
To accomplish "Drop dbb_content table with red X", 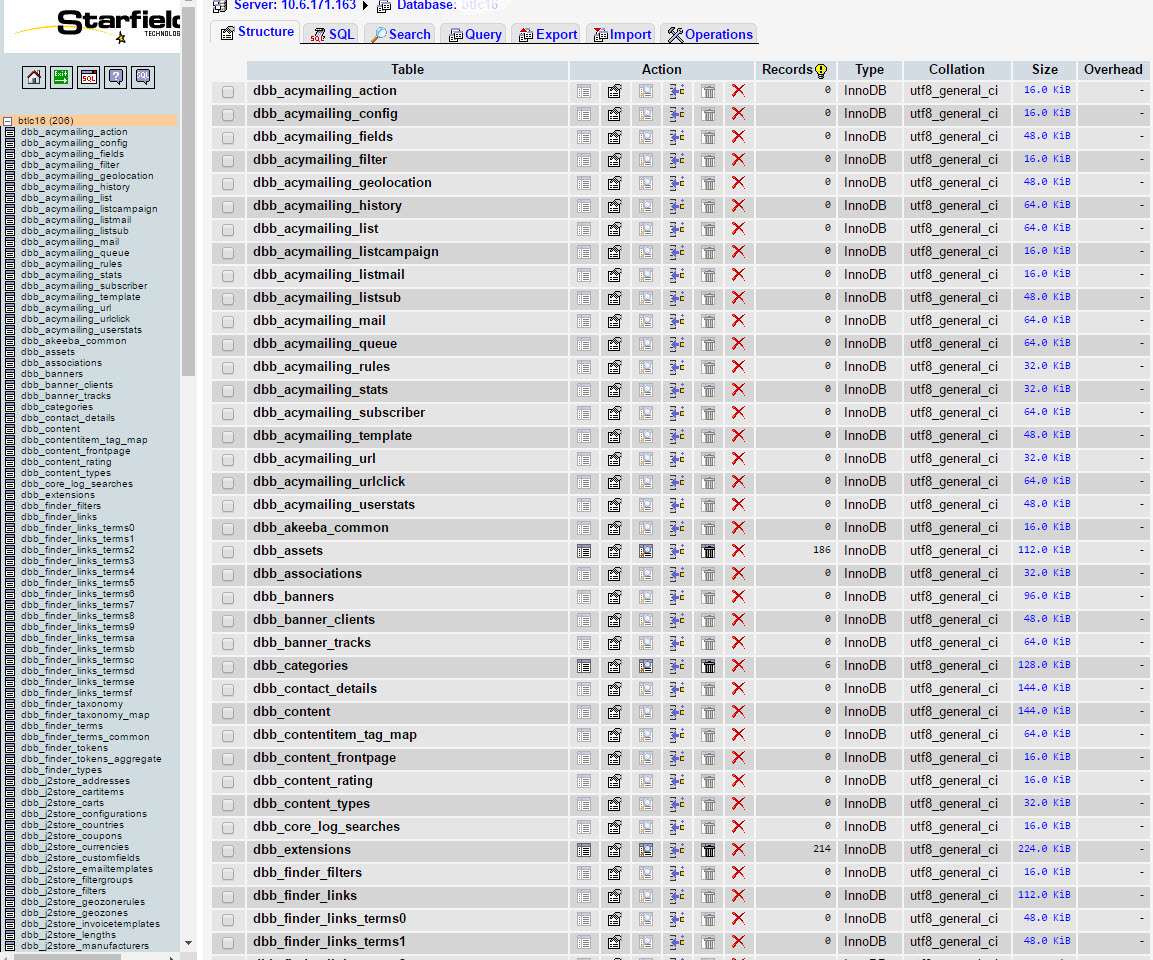I will 738,712.
